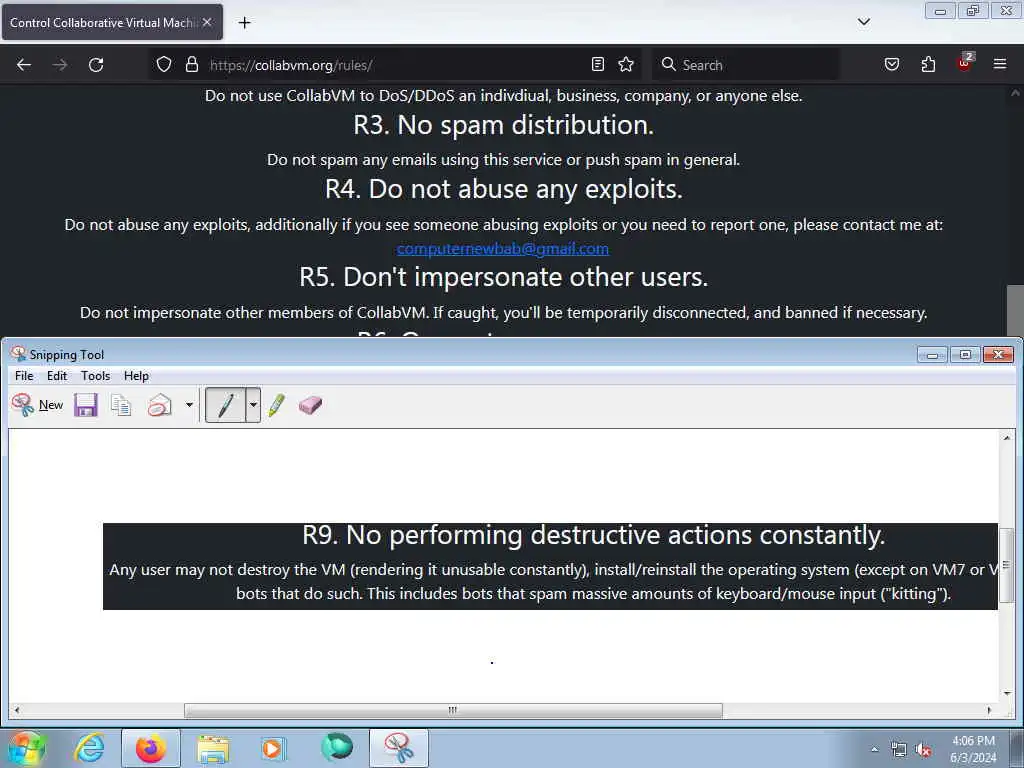Switch to Snipping Tool in the taskbar
Viewport: 1024px width, 768px height.
point(399,748)
